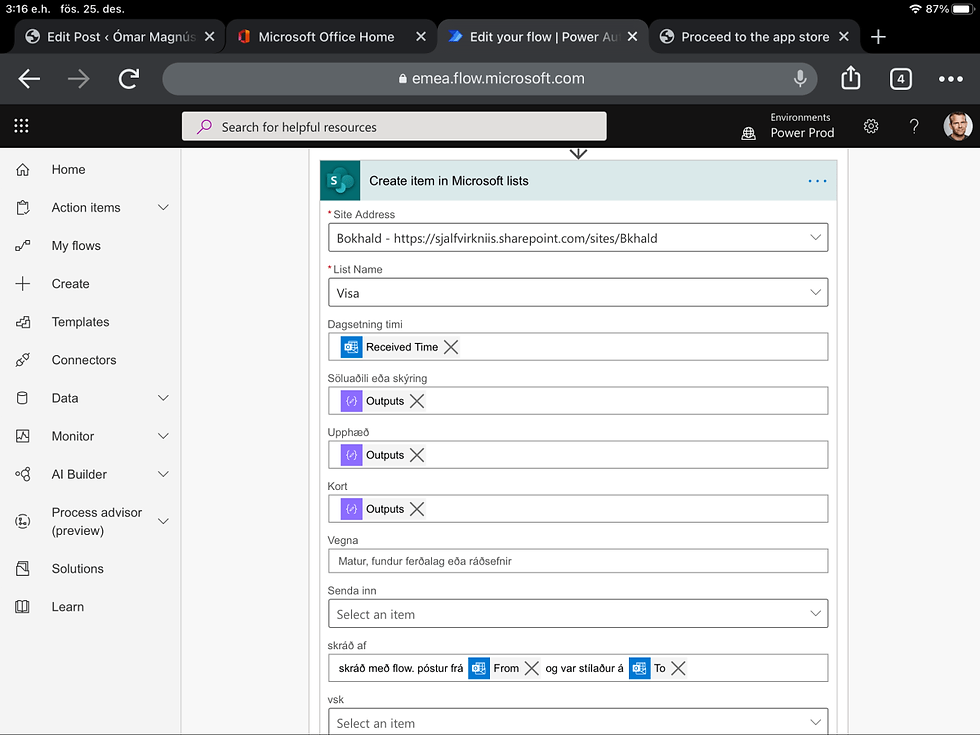Remove the Received Time token

pos(451,347)
